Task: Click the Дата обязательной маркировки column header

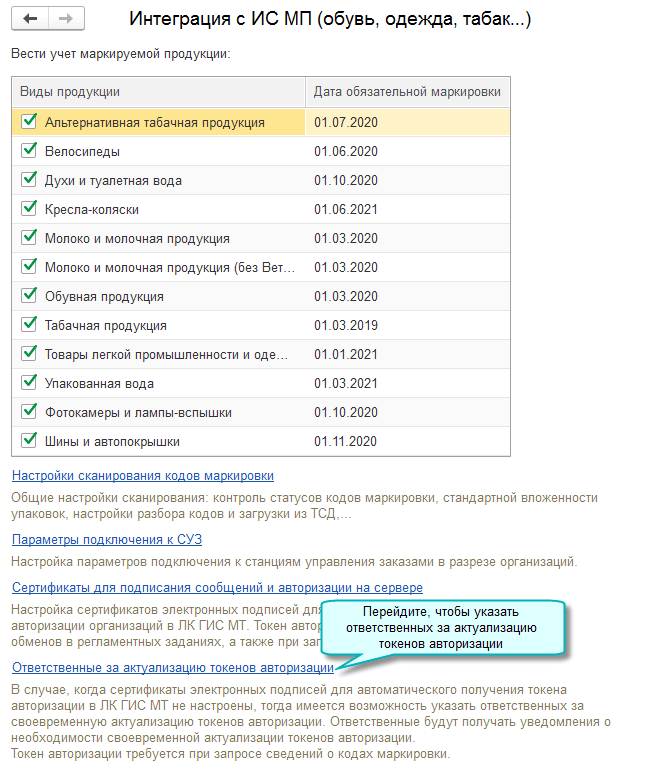Action: pos(407,92)
